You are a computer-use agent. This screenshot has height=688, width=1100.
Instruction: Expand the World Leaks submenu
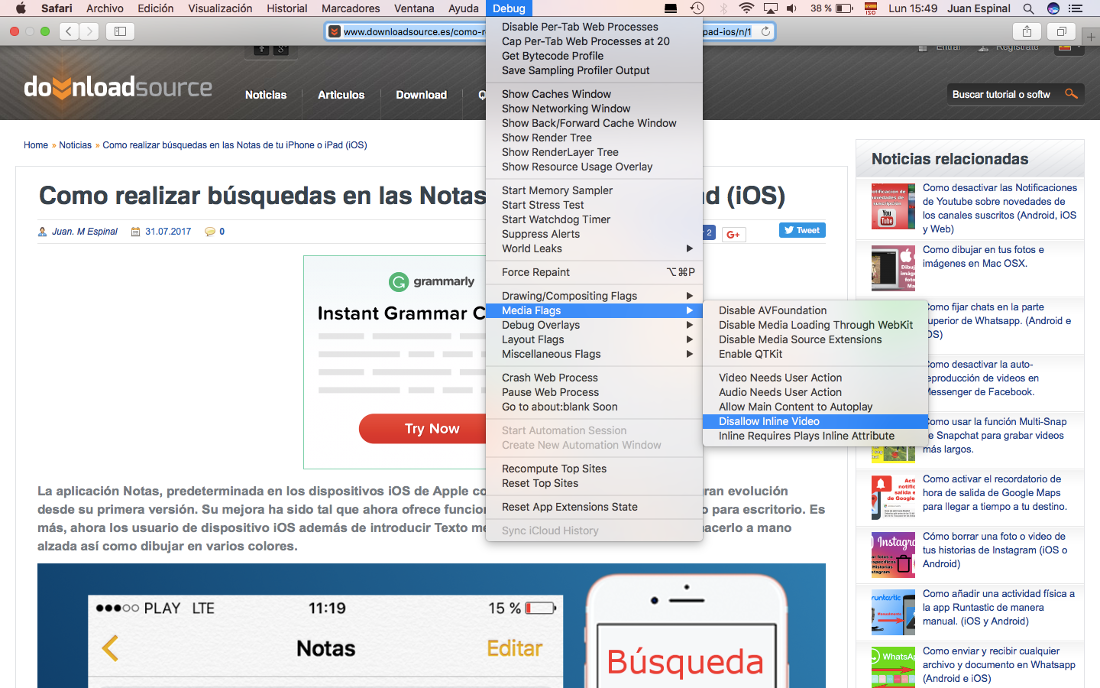(594, 248)
